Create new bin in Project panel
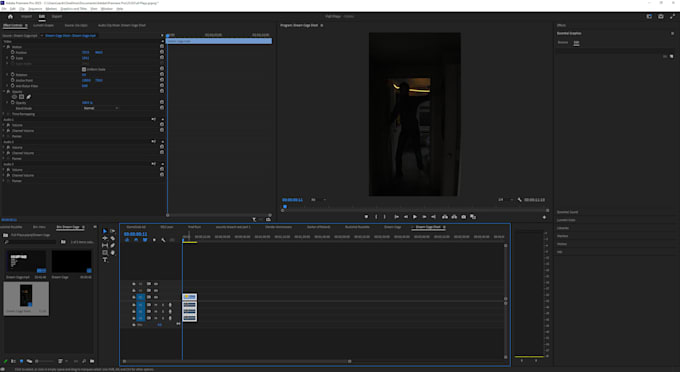The width and height of the screenshot is (680, 372). (92, 361)
